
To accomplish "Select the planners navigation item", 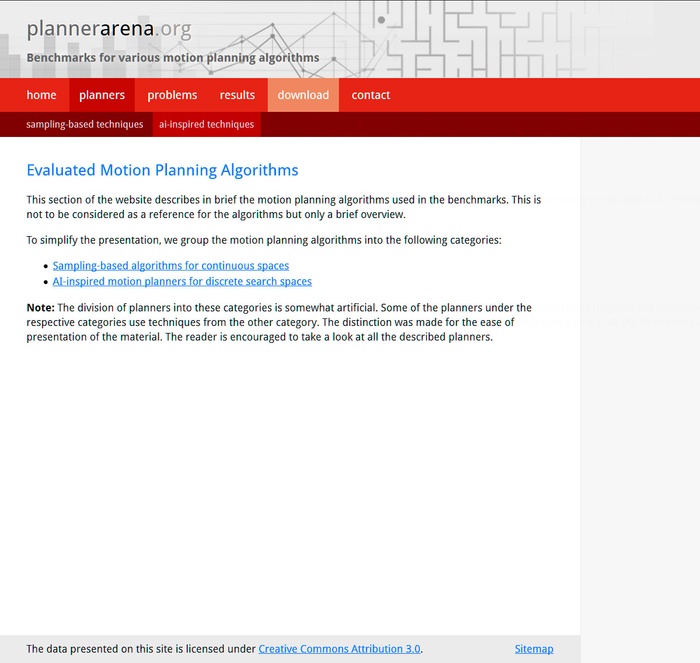I will click(x=102, y=95).
